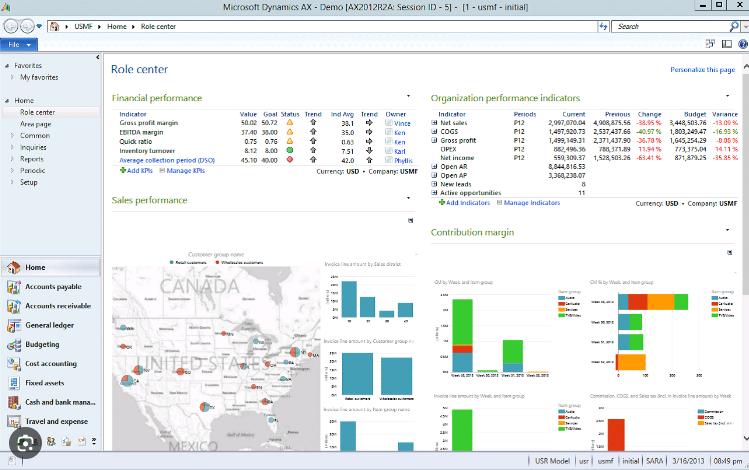This screenshot has height=470, width=749.
Task: Collapse the navigation pane with the arrow
Action: pyautogui.click(x=97, y=57)
